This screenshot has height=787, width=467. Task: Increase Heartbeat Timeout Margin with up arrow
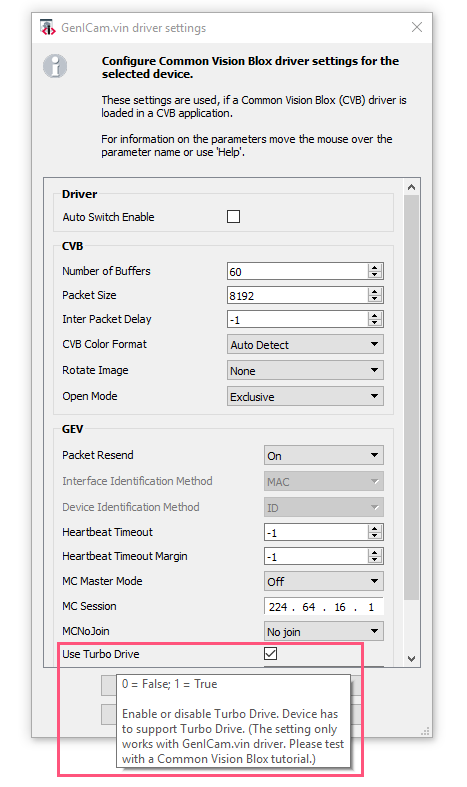[374, 553]
